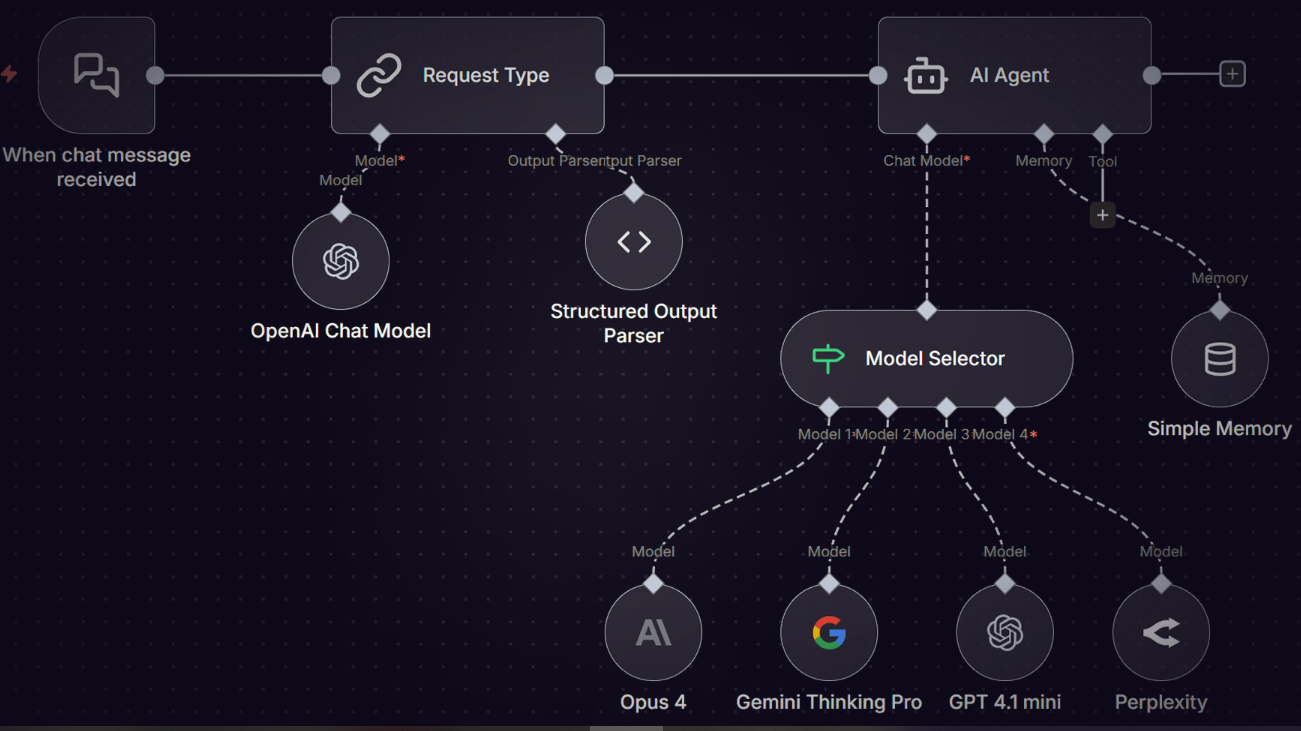The image size is (1301, 731).
Task: Click the Model Selector signpost icon
Action: (828, 358)
